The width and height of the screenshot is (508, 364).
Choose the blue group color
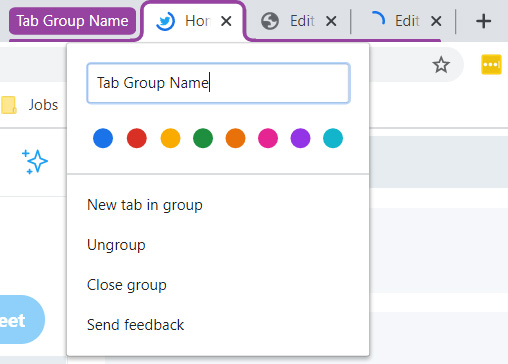[x=103, y=138]
